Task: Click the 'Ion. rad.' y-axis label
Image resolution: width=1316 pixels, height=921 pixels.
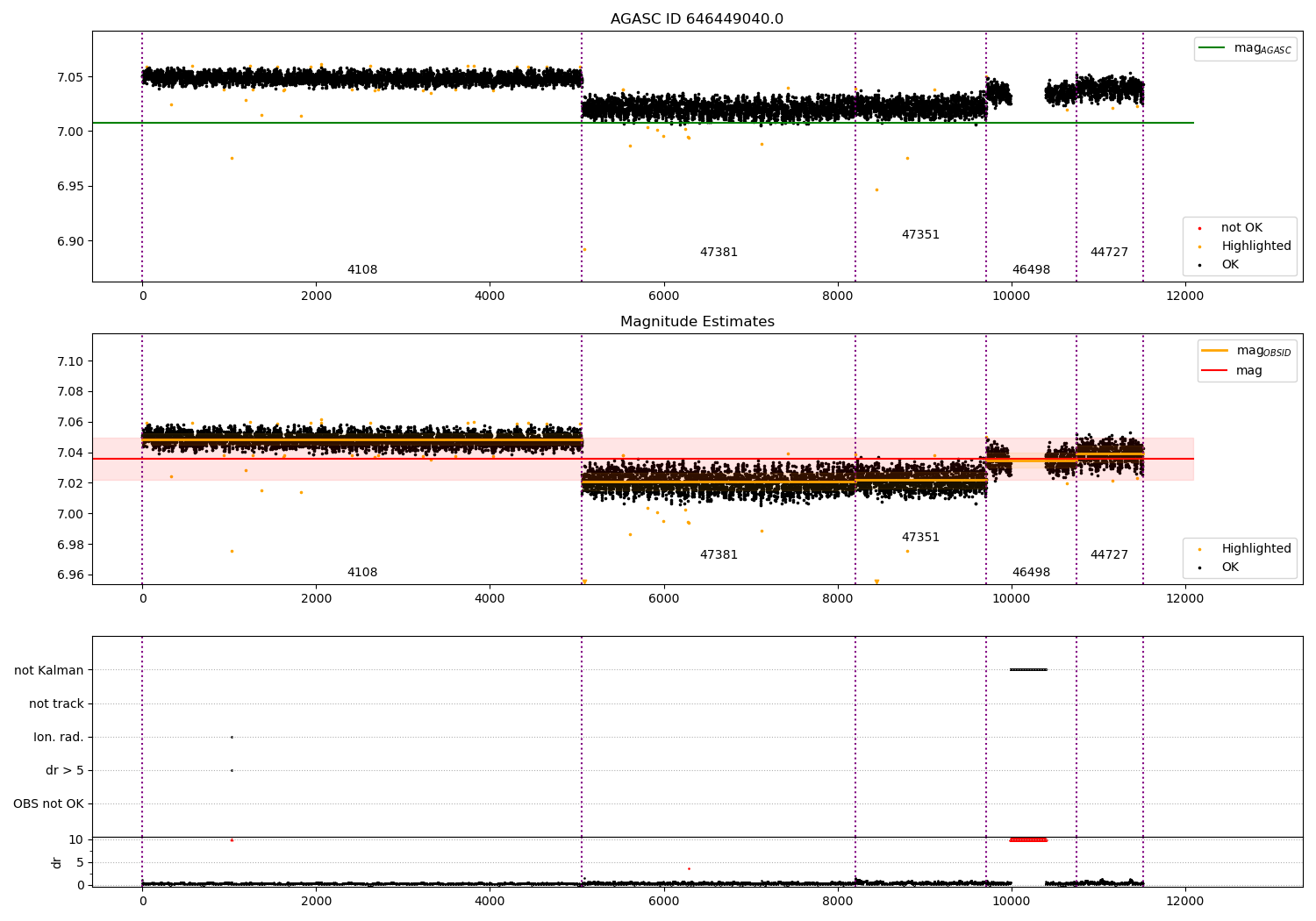Action: [x=59, y=738]
